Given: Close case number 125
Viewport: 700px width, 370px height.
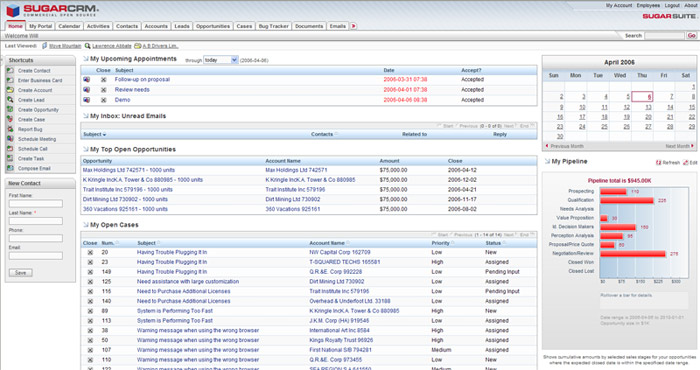Looking at the screenshot, I should coord(90,282).
